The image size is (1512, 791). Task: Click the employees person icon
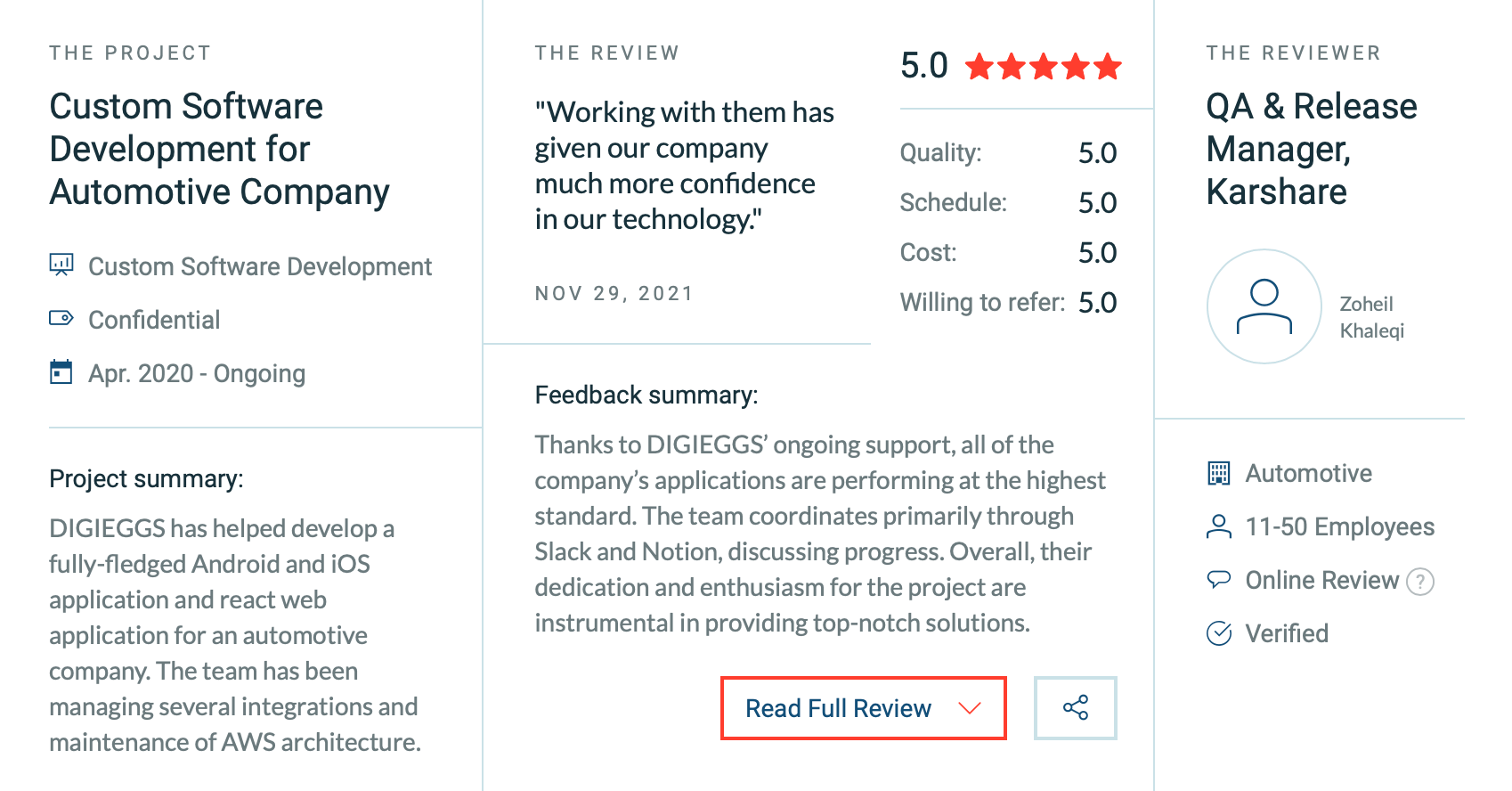1218,526
